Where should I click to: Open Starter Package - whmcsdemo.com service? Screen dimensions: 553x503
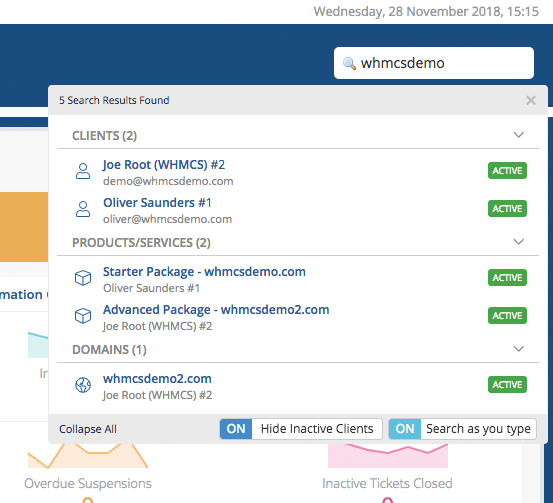tap(204, 272)
